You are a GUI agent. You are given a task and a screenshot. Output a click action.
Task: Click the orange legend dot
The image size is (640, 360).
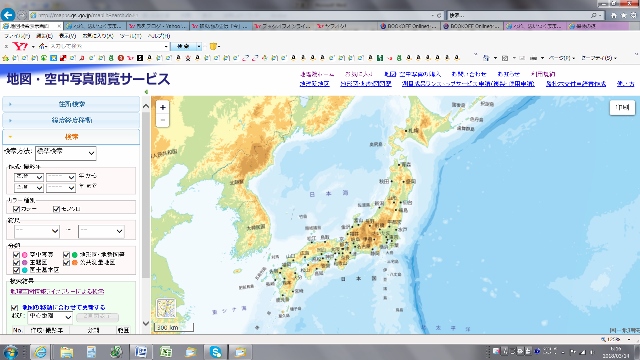point(75,262)
